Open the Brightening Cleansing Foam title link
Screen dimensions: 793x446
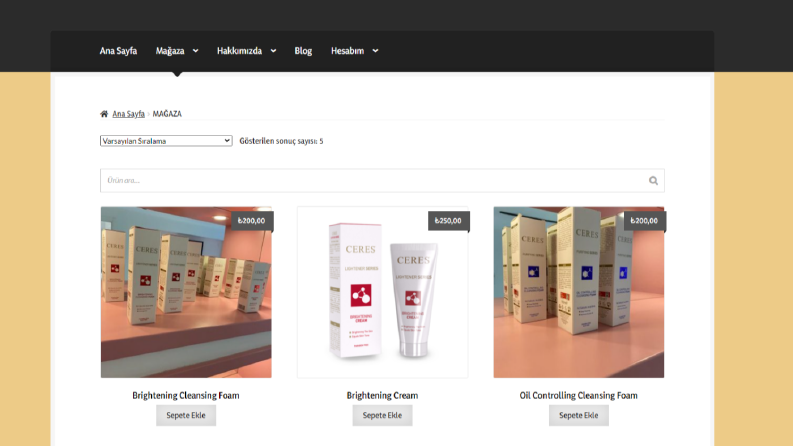click(186, 395)
